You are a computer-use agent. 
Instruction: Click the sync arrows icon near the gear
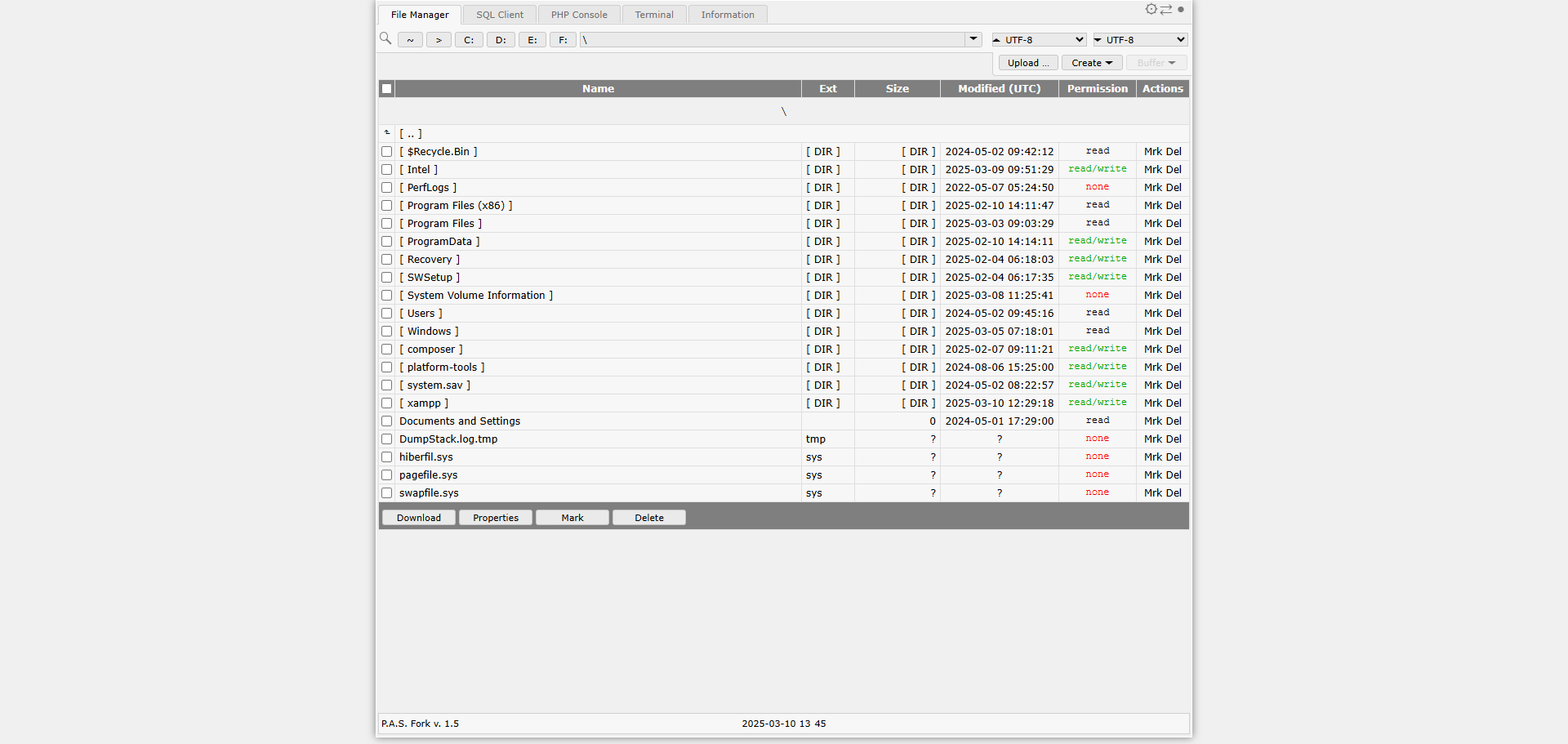tap(1165, 9)
